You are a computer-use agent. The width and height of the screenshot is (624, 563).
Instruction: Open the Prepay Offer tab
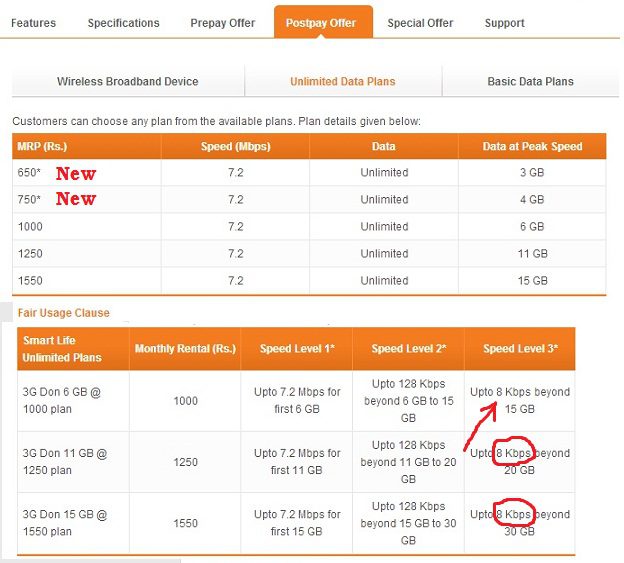tap(222, 23)
